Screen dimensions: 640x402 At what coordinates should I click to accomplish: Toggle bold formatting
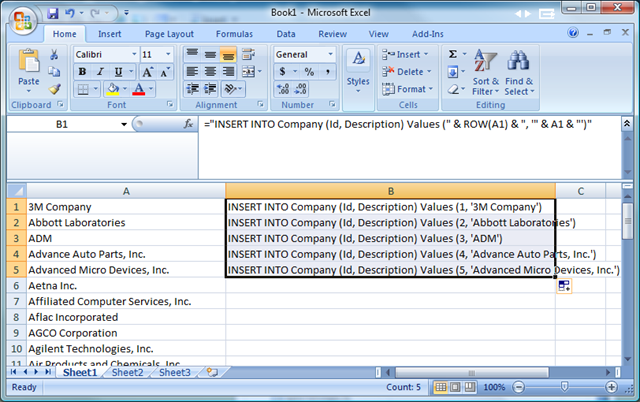[x=82, y=72]
